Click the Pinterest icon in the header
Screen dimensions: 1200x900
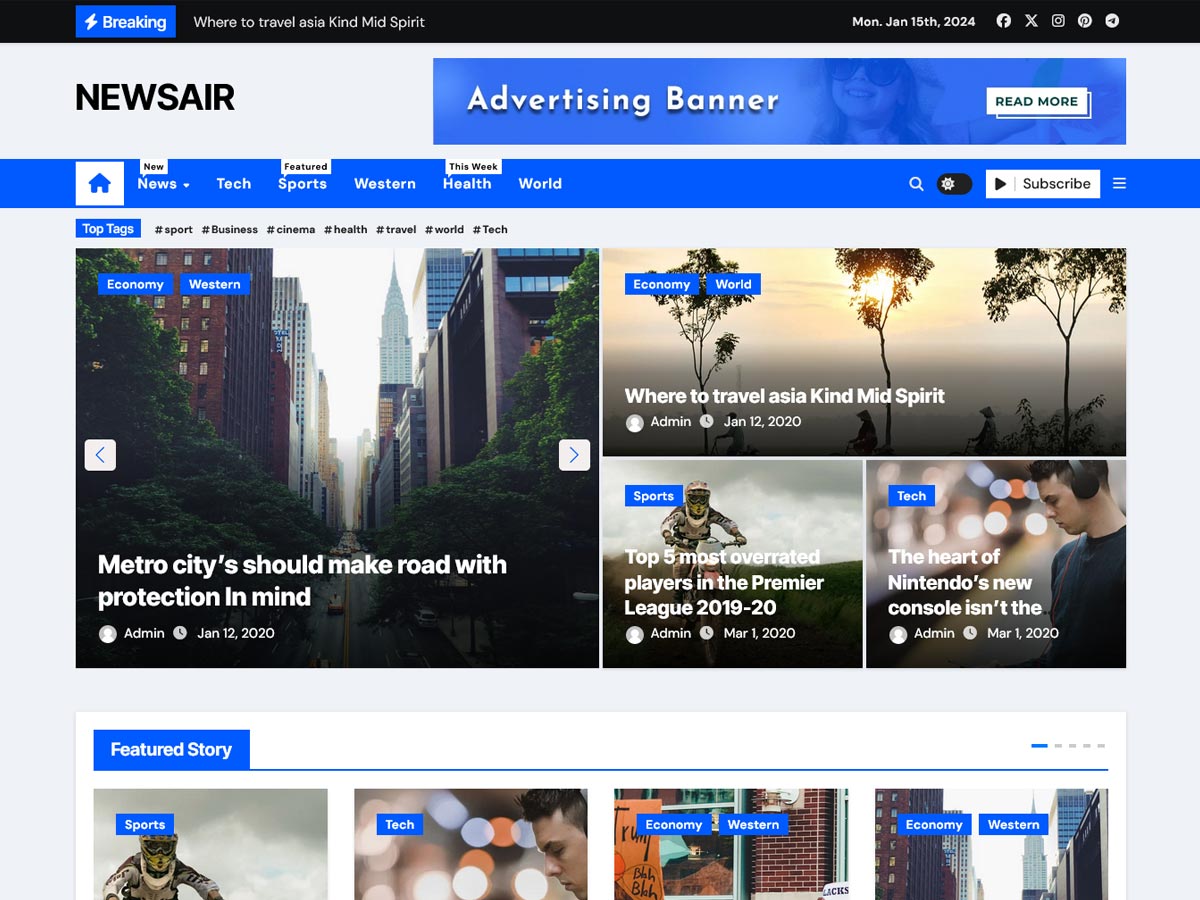[x=1085, y=20]
